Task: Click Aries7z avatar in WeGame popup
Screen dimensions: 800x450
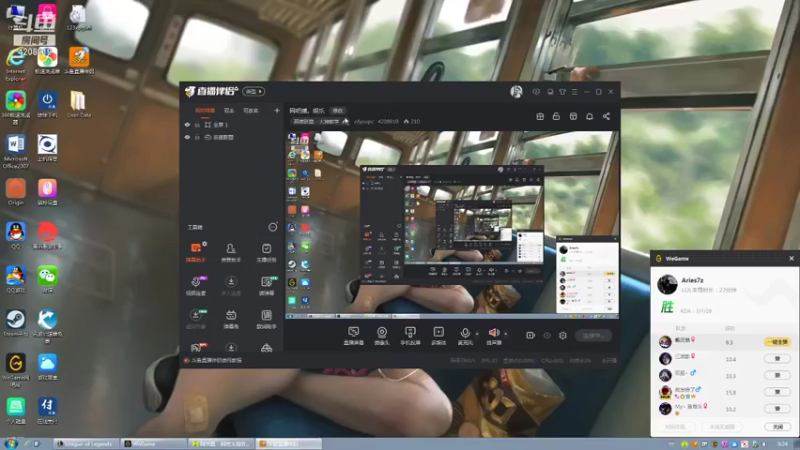Action: point(667,285)
